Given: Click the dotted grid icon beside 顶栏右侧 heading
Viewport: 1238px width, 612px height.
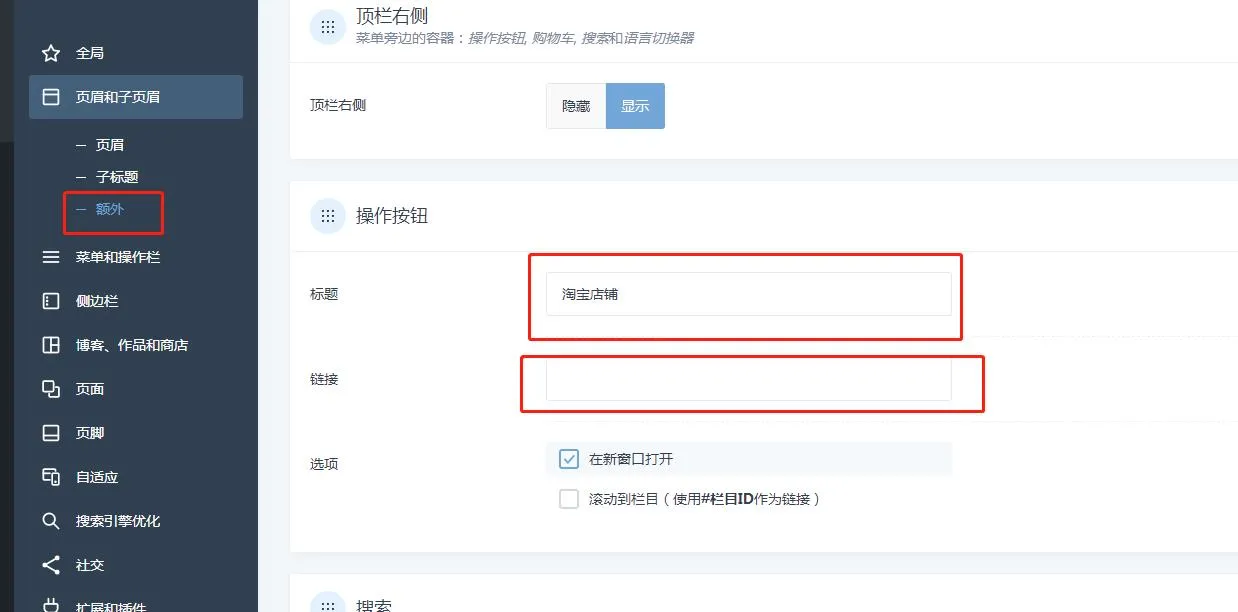Looking at the screenshot, I should pyautogui.click(x=328, y=26).
